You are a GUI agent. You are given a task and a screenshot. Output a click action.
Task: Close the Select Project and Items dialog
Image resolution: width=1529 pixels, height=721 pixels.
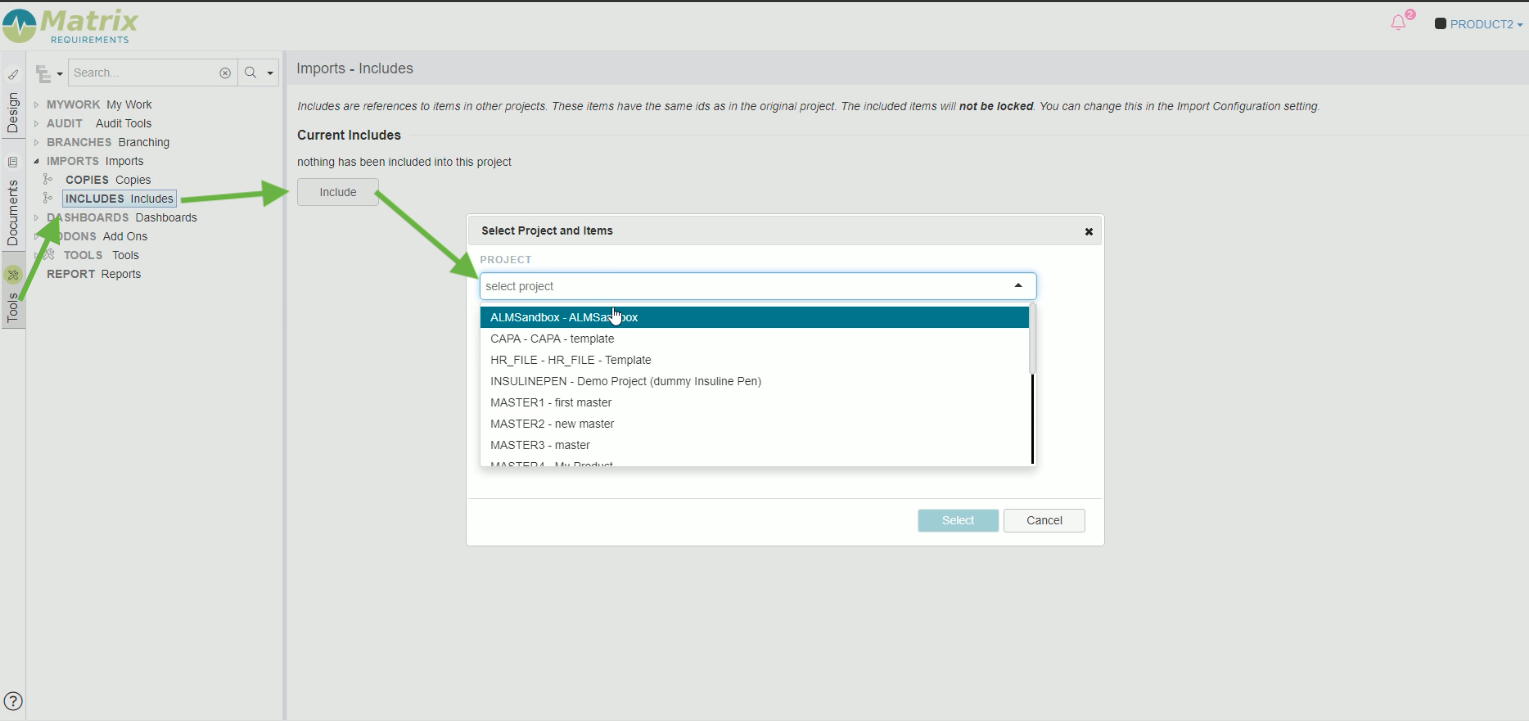[1088, 231]
